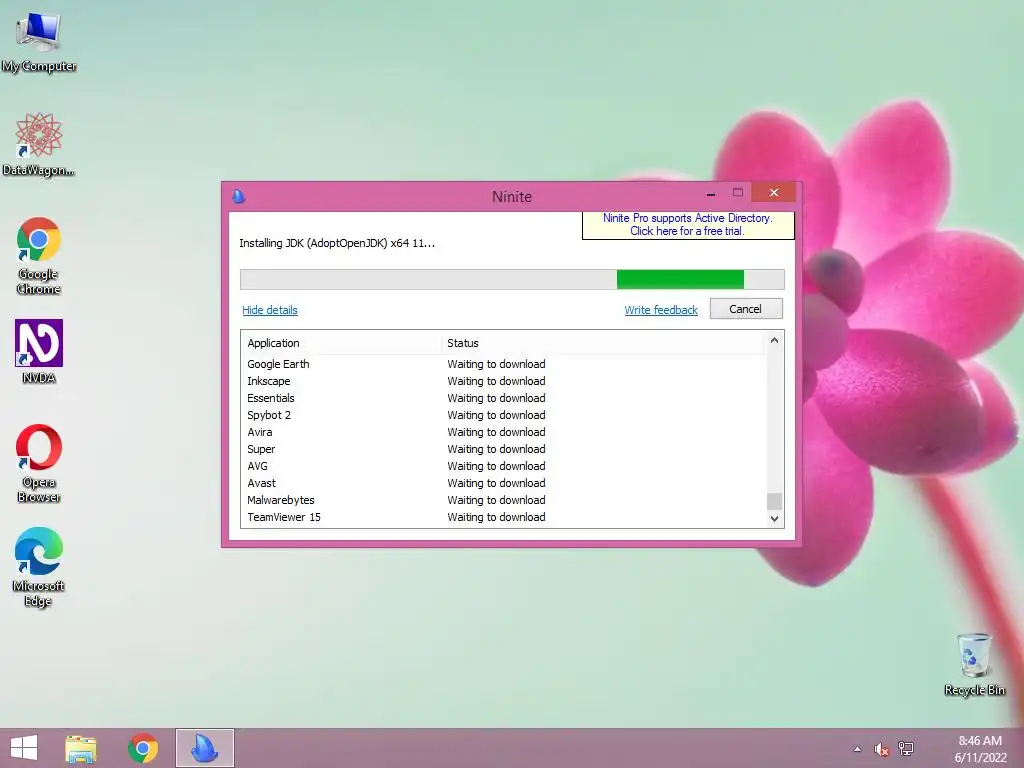Click the Hide details link
The width and height of the screenshot is (1024, 768).
(270, 310)
